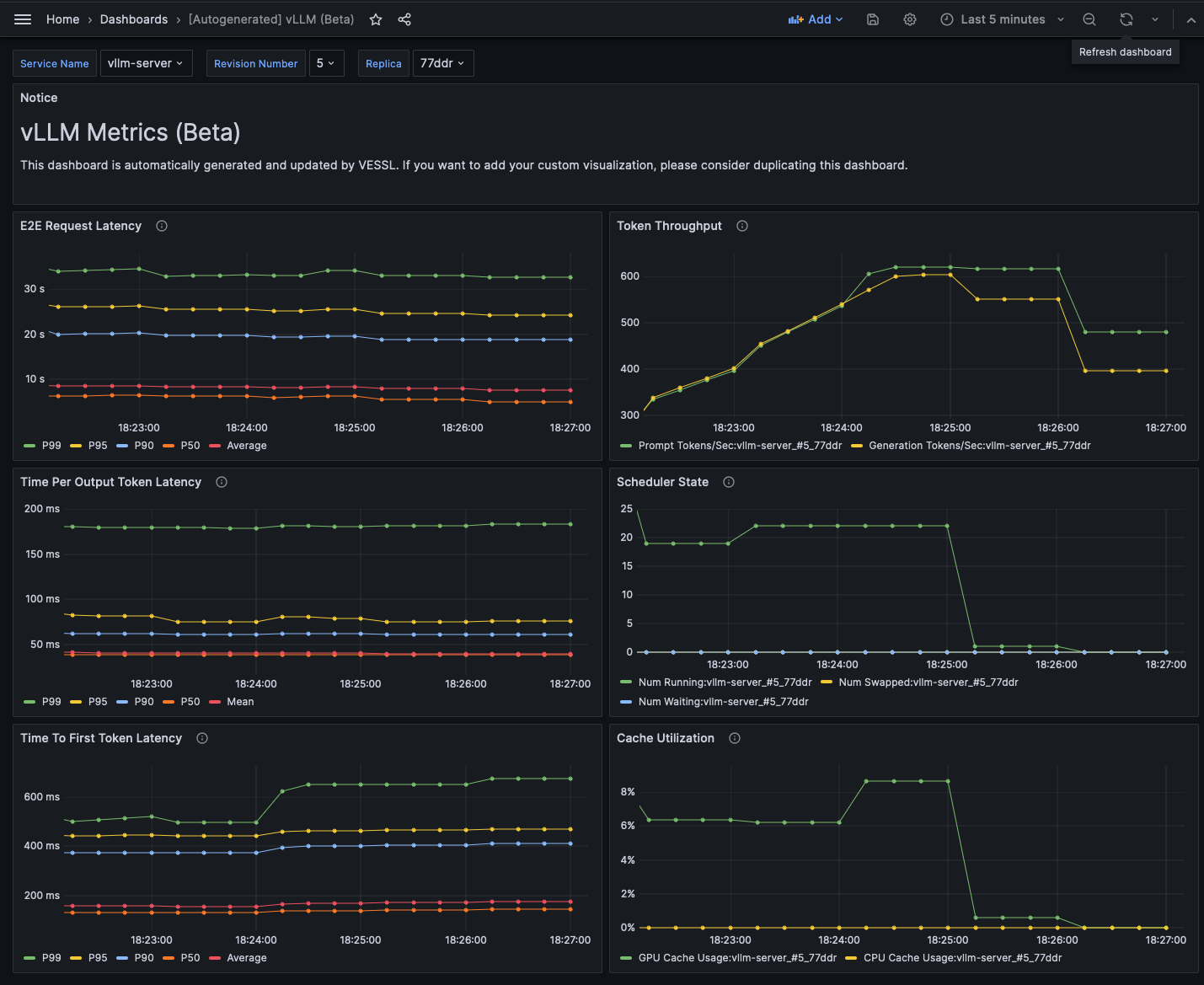The width and height of the screenshot is (1204, 985).
Task: Open the Replica 77ddr dropdown
Action: [442, 63]
